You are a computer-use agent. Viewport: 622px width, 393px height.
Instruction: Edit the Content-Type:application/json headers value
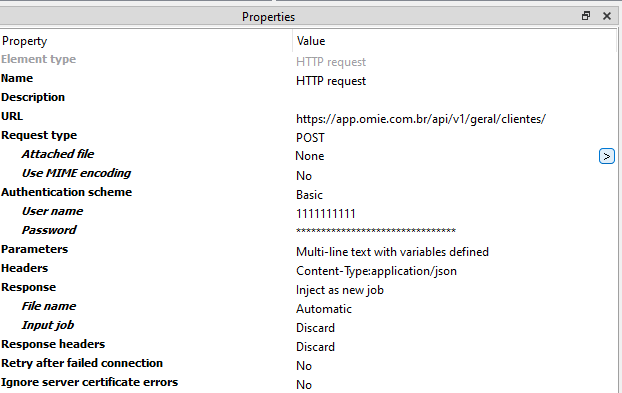coord(376,271)
